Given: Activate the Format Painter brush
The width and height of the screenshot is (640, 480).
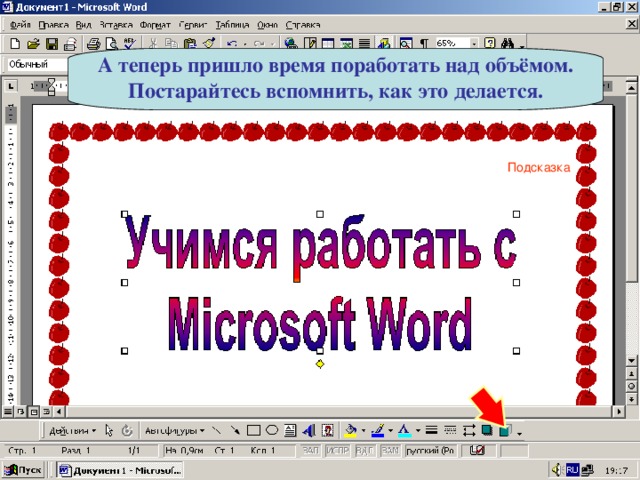Looking at the screenshot, I should (209, 43).
